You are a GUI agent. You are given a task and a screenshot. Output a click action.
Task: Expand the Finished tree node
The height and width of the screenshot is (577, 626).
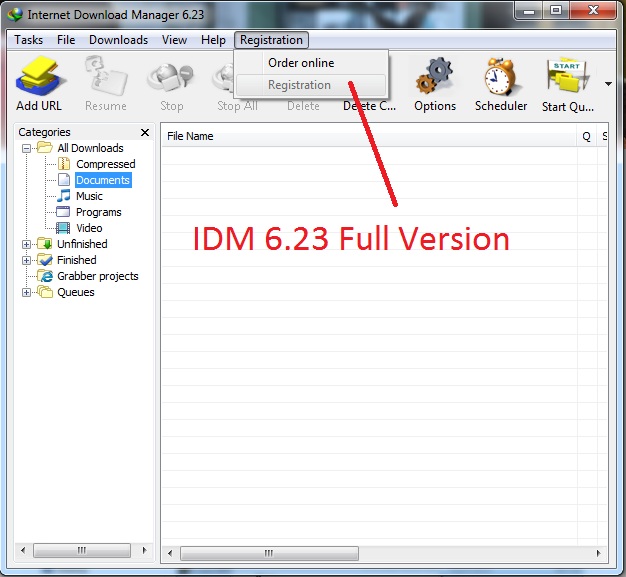pyautogui.click(x=26, y=260)
